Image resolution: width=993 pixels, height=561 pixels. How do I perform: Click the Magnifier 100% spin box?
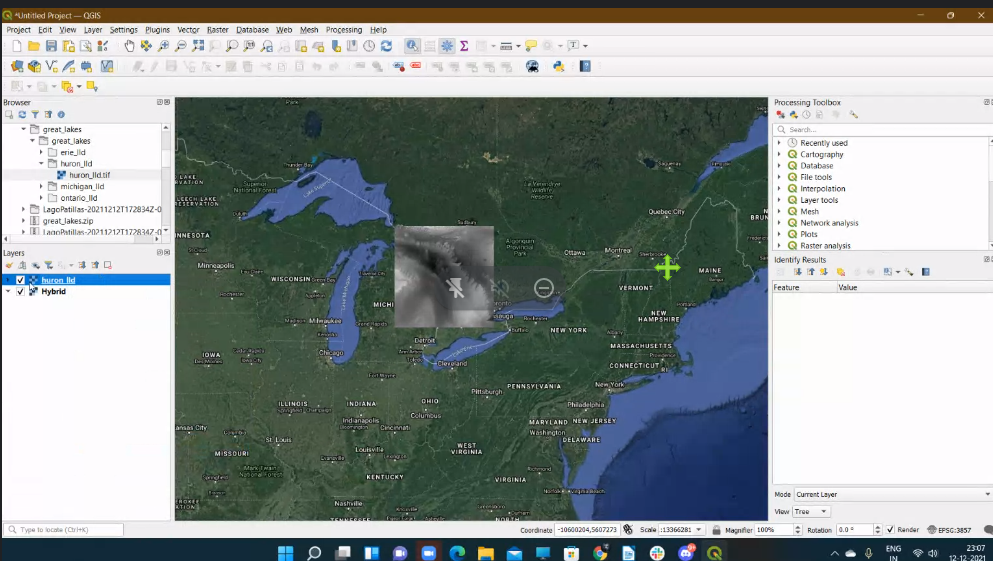(x=777, y=529)
